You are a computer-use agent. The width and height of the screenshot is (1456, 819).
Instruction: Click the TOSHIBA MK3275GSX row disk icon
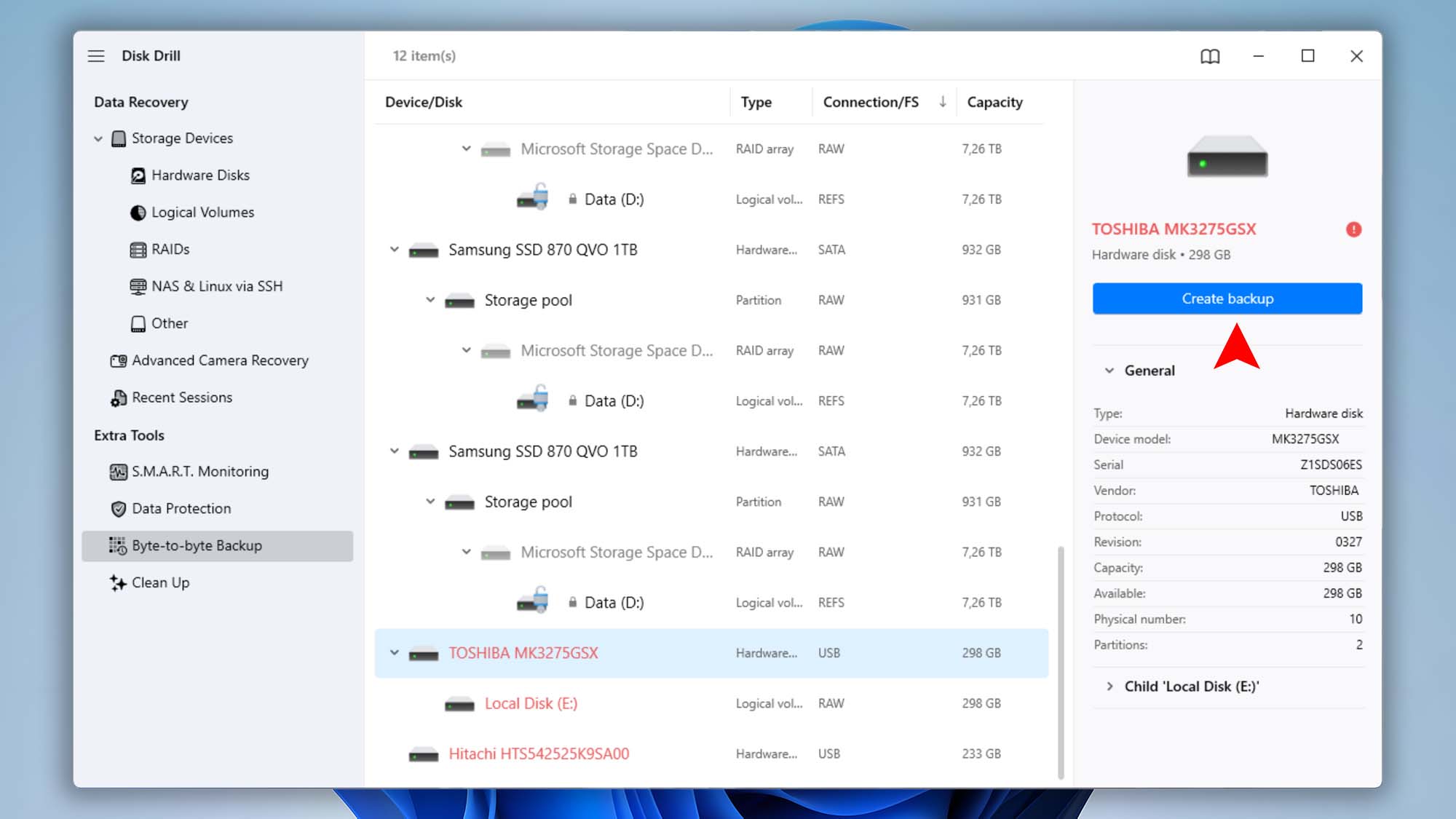(424, 654)
